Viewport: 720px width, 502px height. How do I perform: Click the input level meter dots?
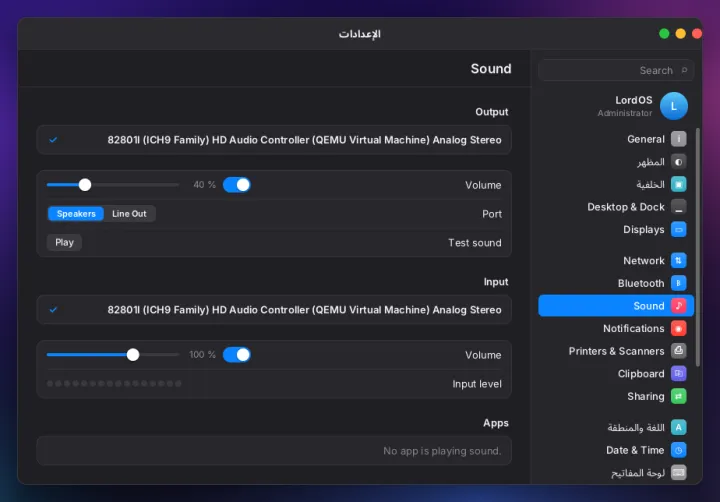[114, 384]
